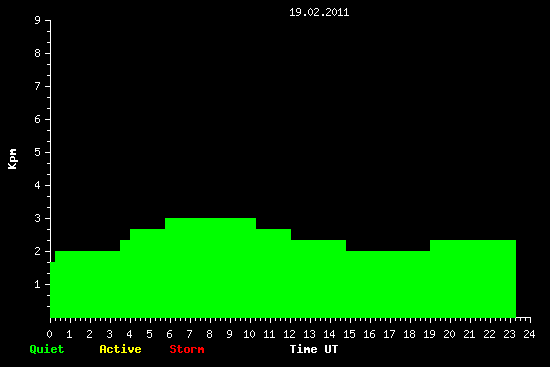Click the 3 on the Kpm axis

coord(38,218)
